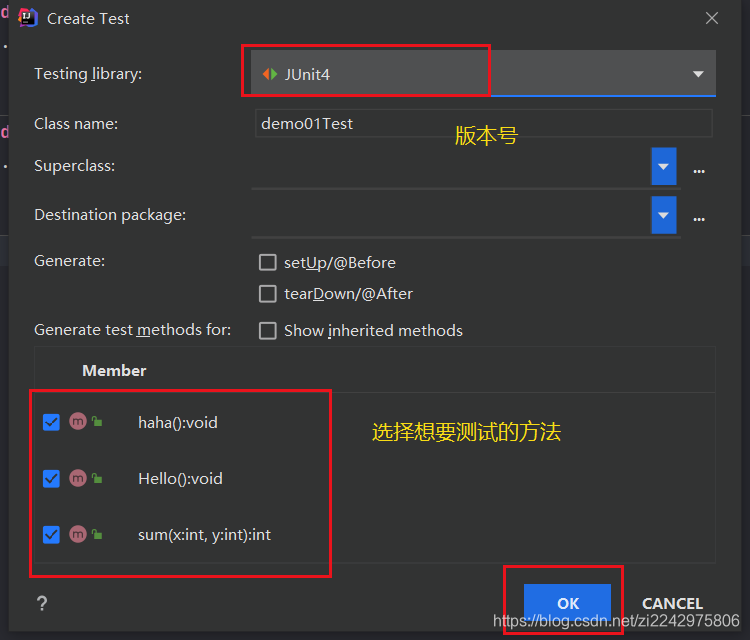Click the method icon beside Hello():void
Viewport: 750px width, 640px height.
point(78,478)
